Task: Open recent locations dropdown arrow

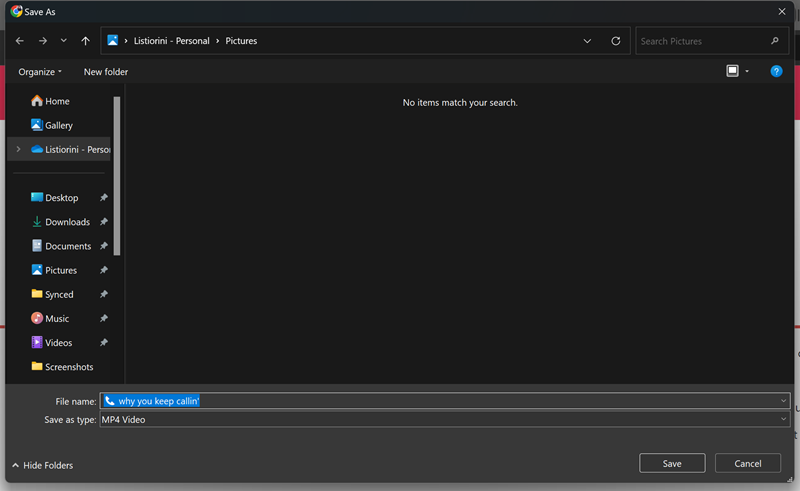Action: (64, 41)
